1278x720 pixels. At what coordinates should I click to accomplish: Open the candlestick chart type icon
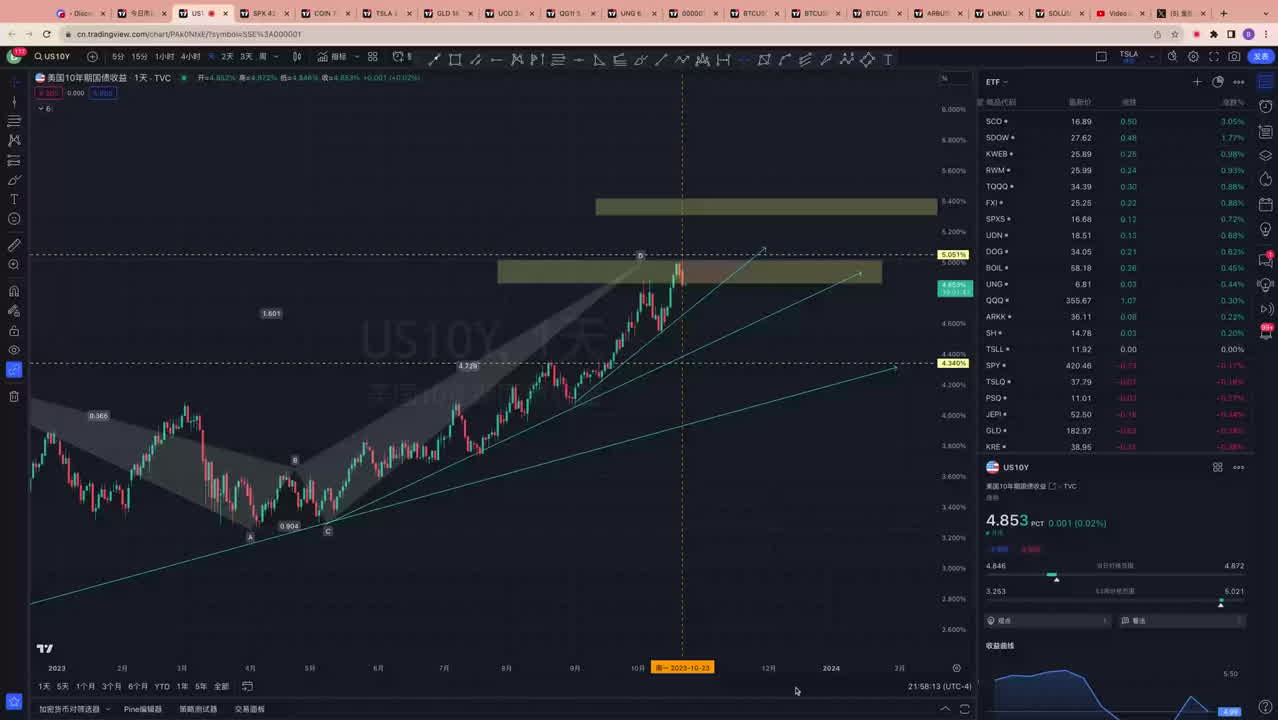(x=296, y=57)
